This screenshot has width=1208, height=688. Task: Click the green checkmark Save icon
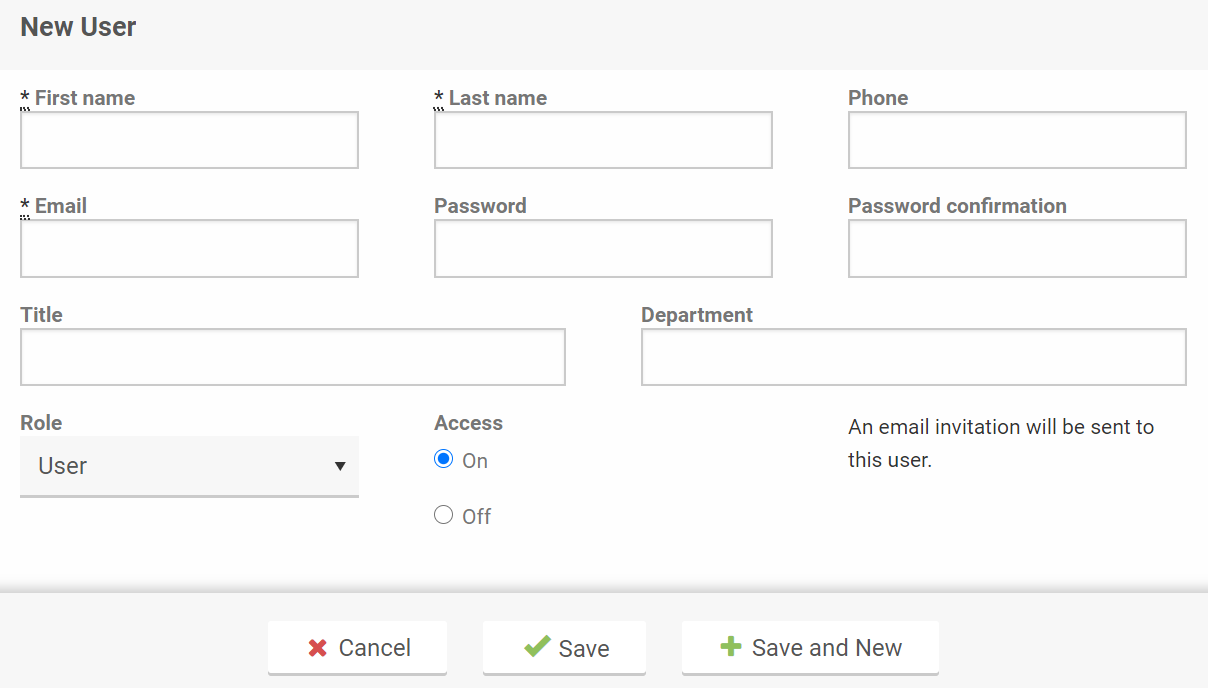point(537,647)
